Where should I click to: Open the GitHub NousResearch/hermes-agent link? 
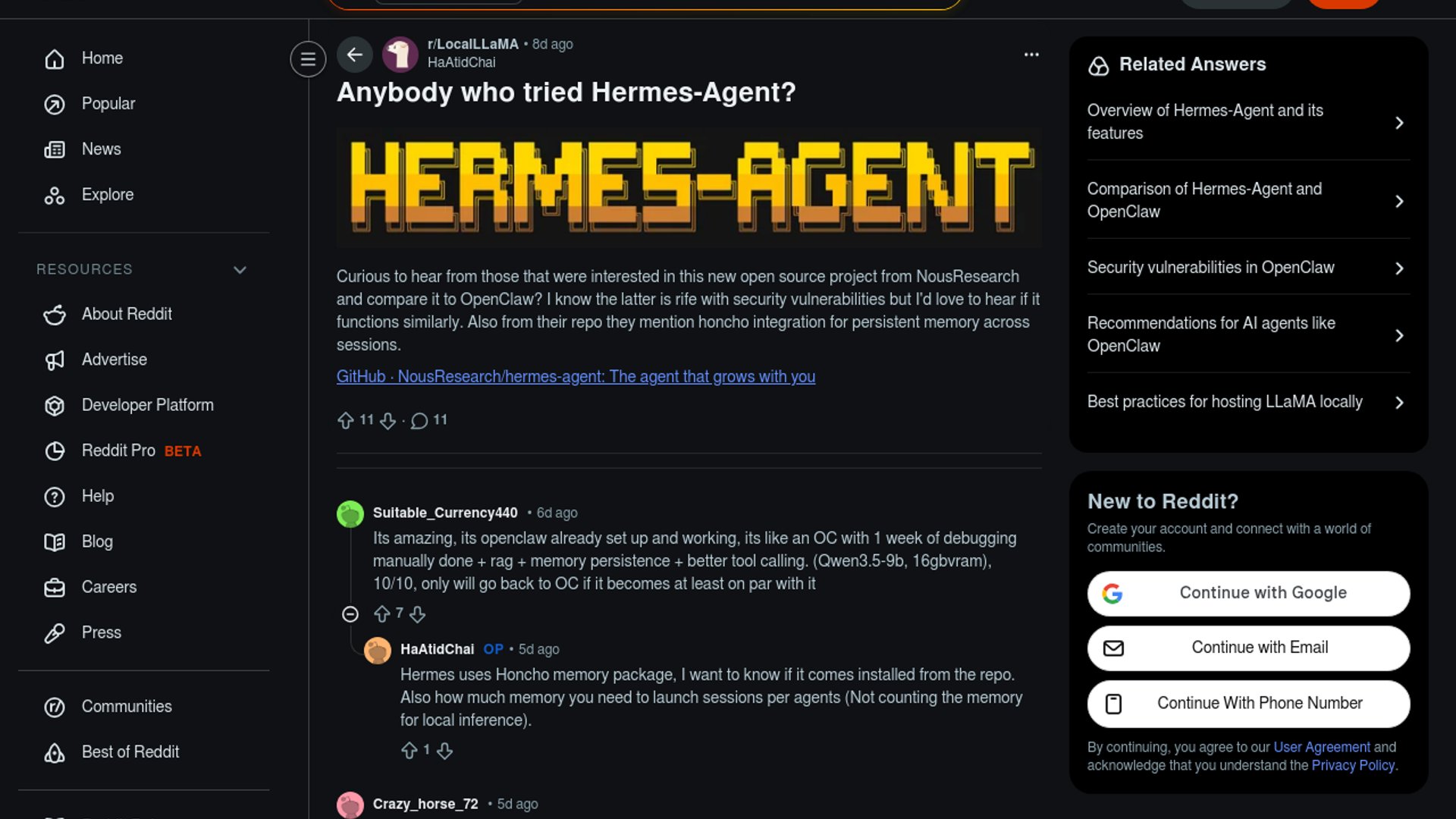pyautogui.click(x=576, y=377)
